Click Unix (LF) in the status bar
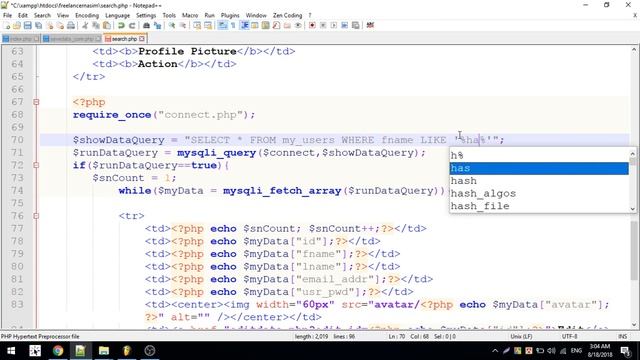640x360 pixels. 521,337
